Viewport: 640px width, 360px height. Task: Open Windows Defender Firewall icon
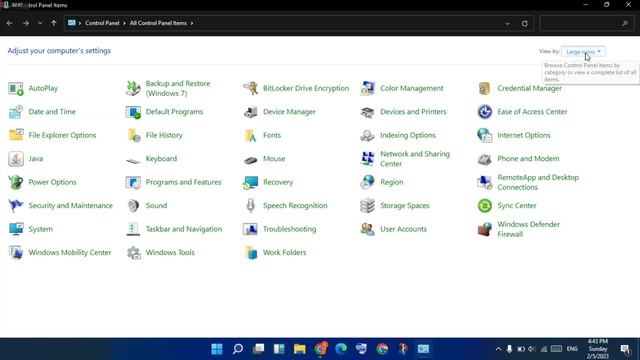pyautogui.click(x=485, y=229)
